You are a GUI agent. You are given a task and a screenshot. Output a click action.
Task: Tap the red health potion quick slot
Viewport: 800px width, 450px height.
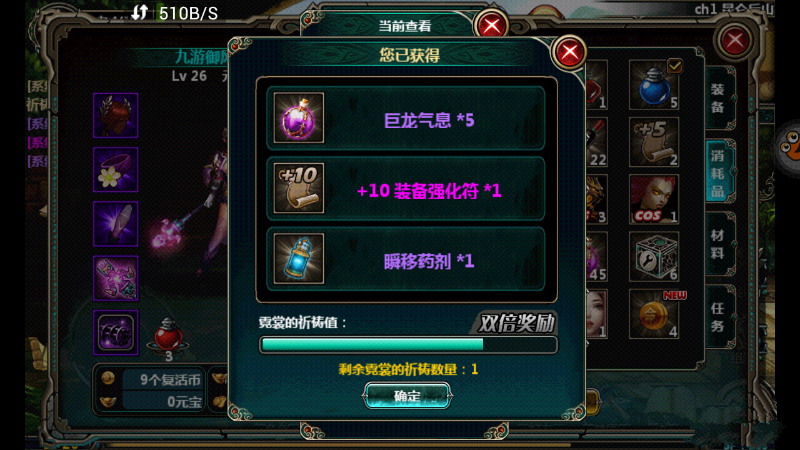[168, 336]
